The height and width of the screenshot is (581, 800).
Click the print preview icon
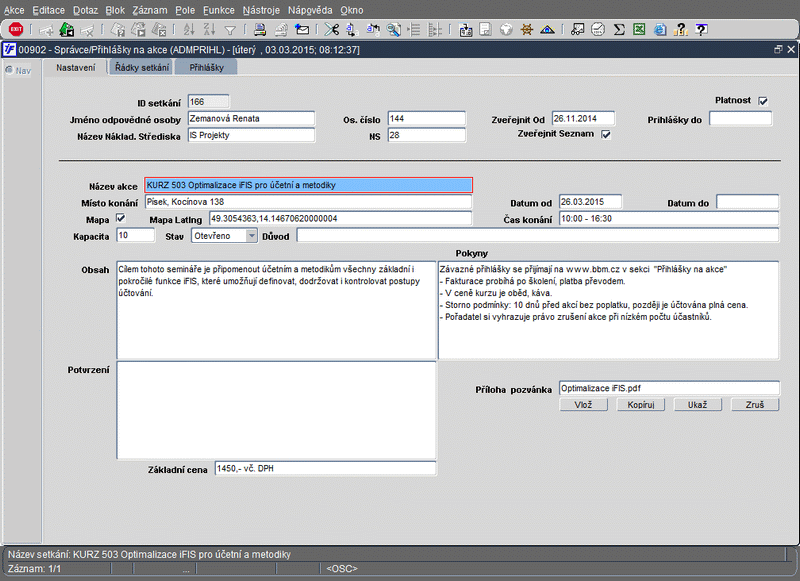click(281, 30)
